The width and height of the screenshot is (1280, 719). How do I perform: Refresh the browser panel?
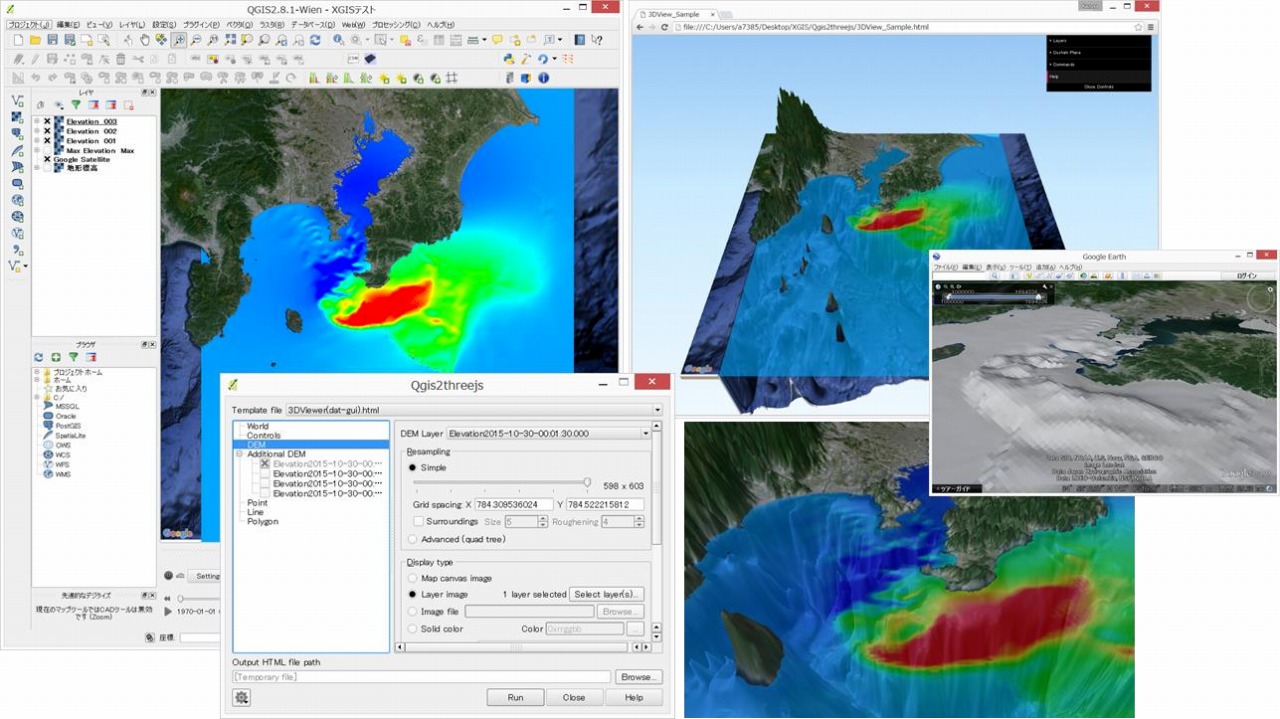pyautogui.click(x=39, y=357)
